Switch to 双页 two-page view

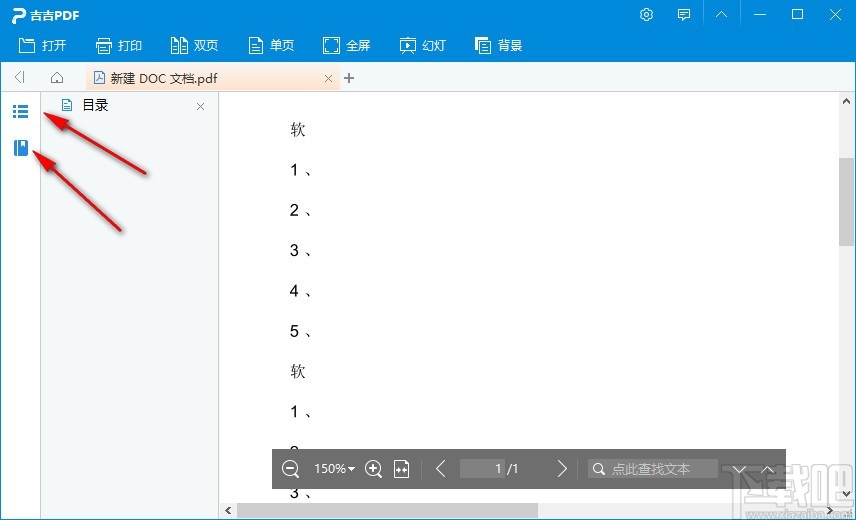coord(194,45)
